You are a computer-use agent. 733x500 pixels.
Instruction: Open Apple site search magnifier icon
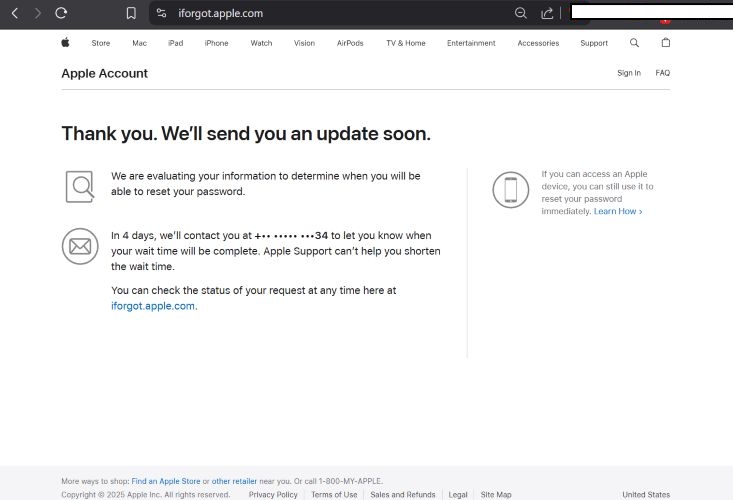click(x=634, y=43)
